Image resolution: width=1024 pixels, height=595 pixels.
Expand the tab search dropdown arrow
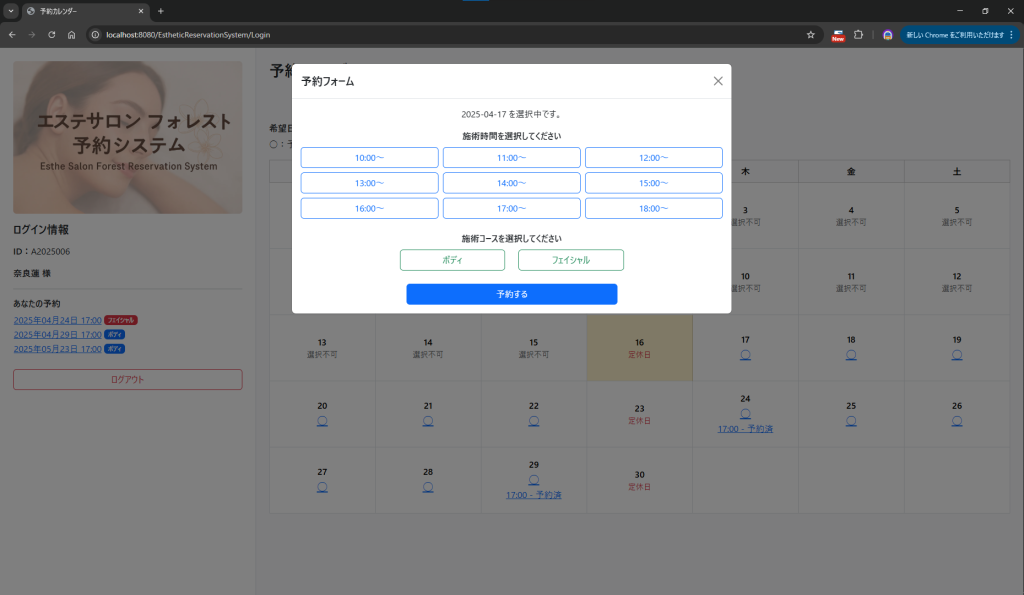[11, 11]
